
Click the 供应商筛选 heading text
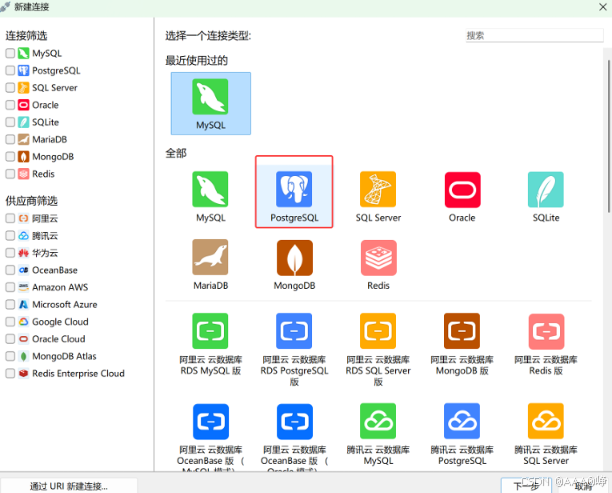pyautogui.click(x=31, y=201)
